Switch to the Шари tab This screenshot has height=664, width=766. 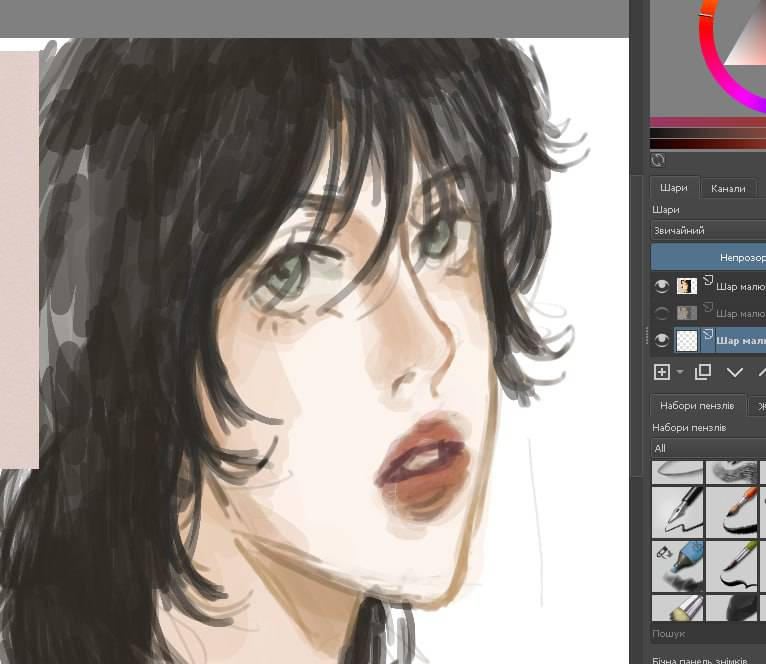click(674, 188)
